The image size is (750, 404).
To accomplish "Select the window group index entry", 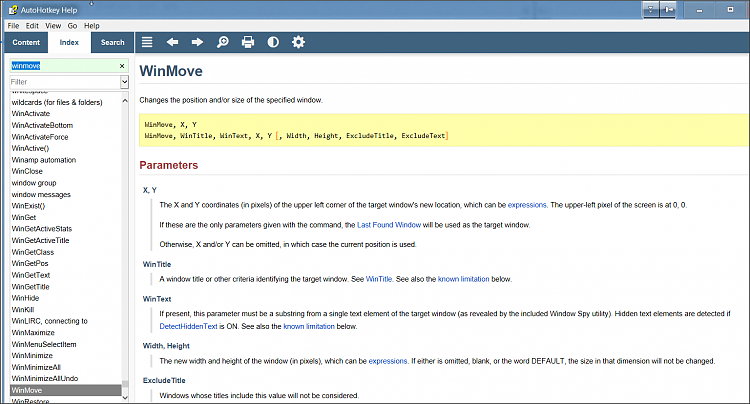I will (33, 183).
